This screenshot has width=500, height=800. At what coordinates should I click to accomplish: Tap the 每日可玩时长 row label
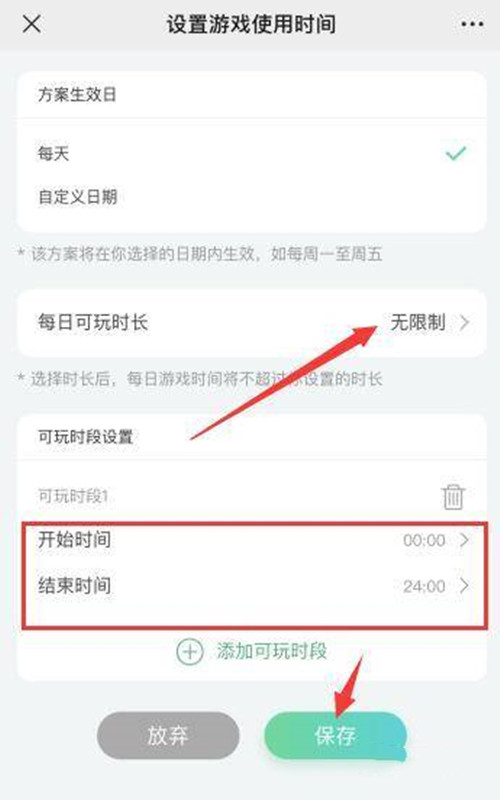92,322
